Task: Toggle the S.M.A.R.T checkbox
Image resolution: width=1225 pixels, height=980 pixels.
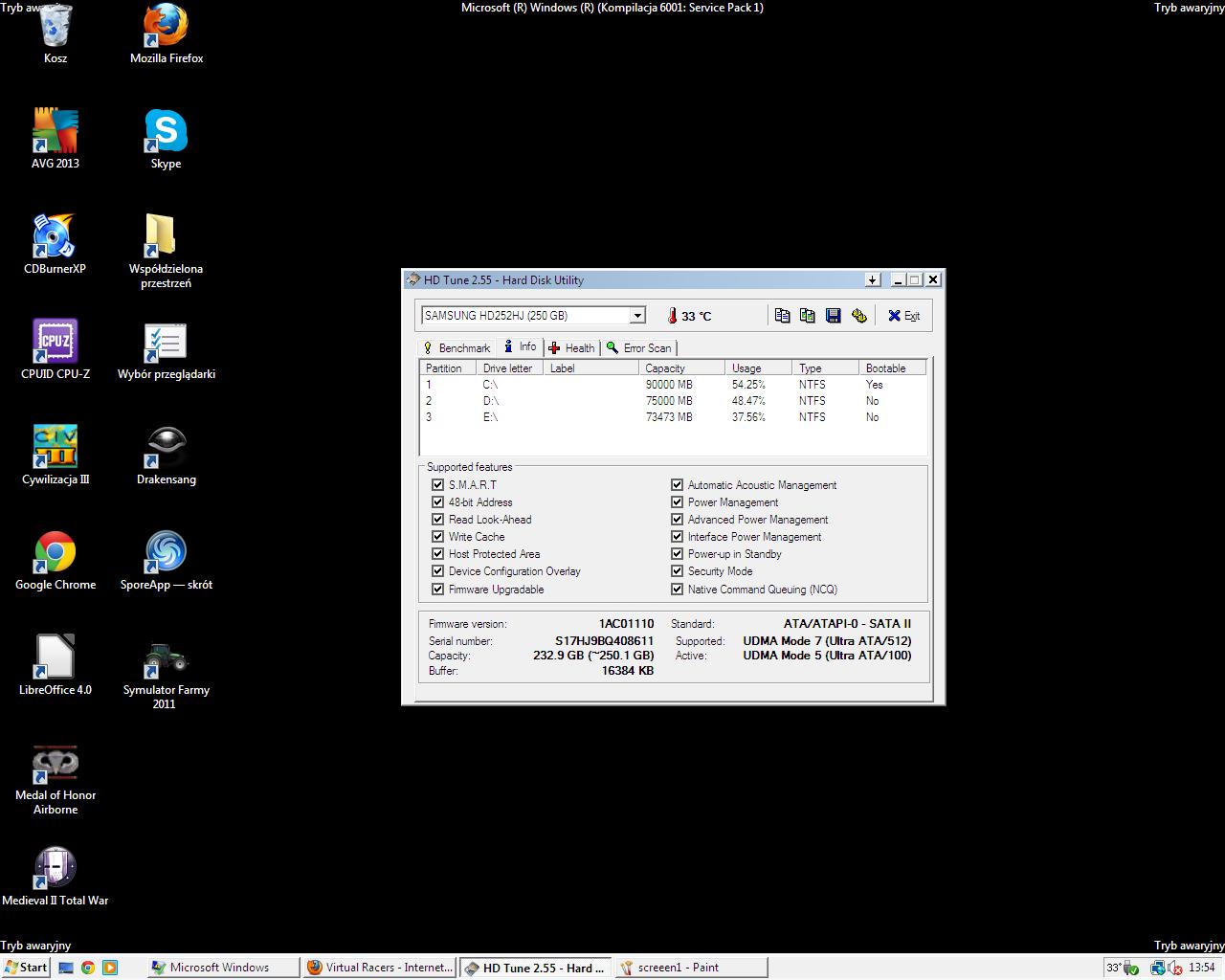Action: [438, 485]
